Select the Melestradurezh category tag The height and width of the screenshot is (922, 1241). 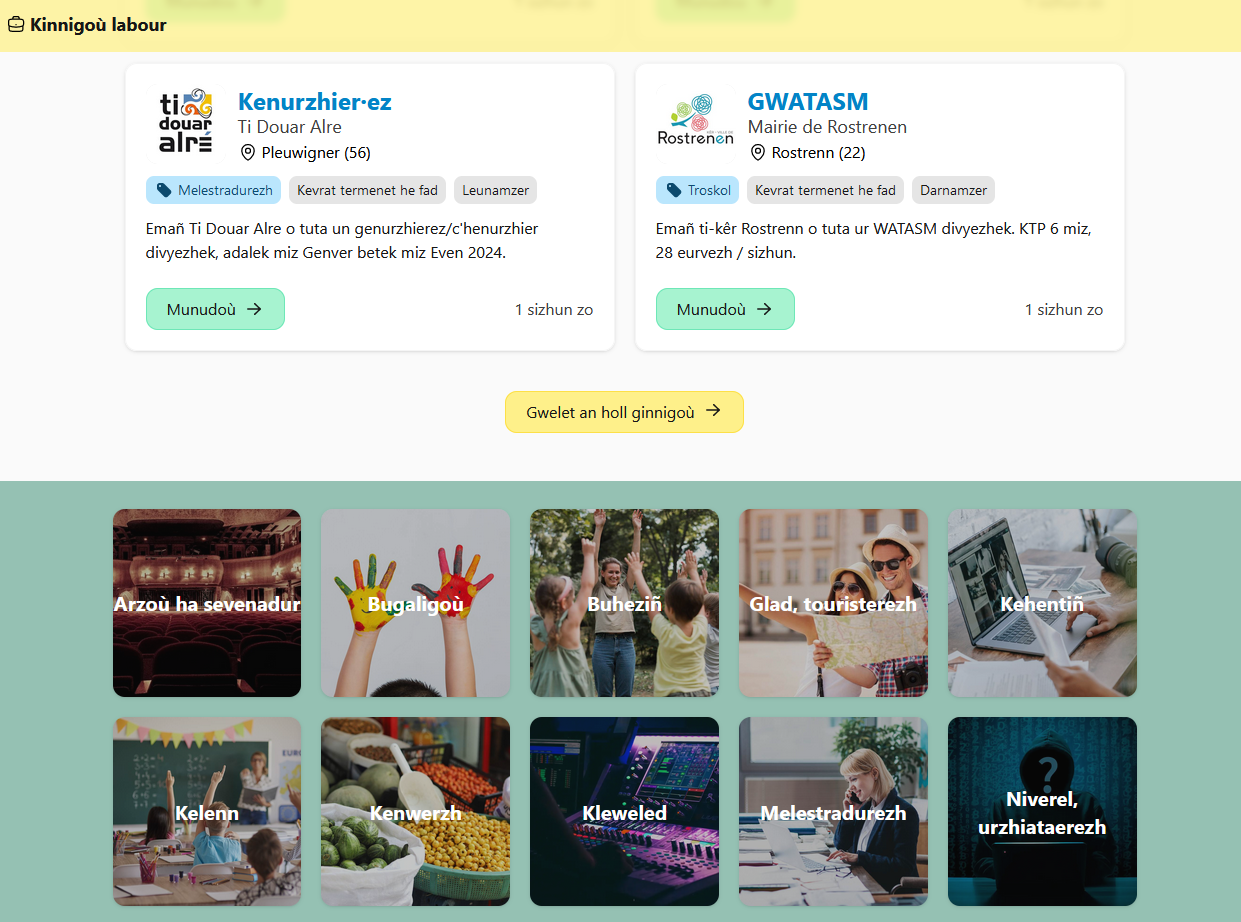point(213,190)
